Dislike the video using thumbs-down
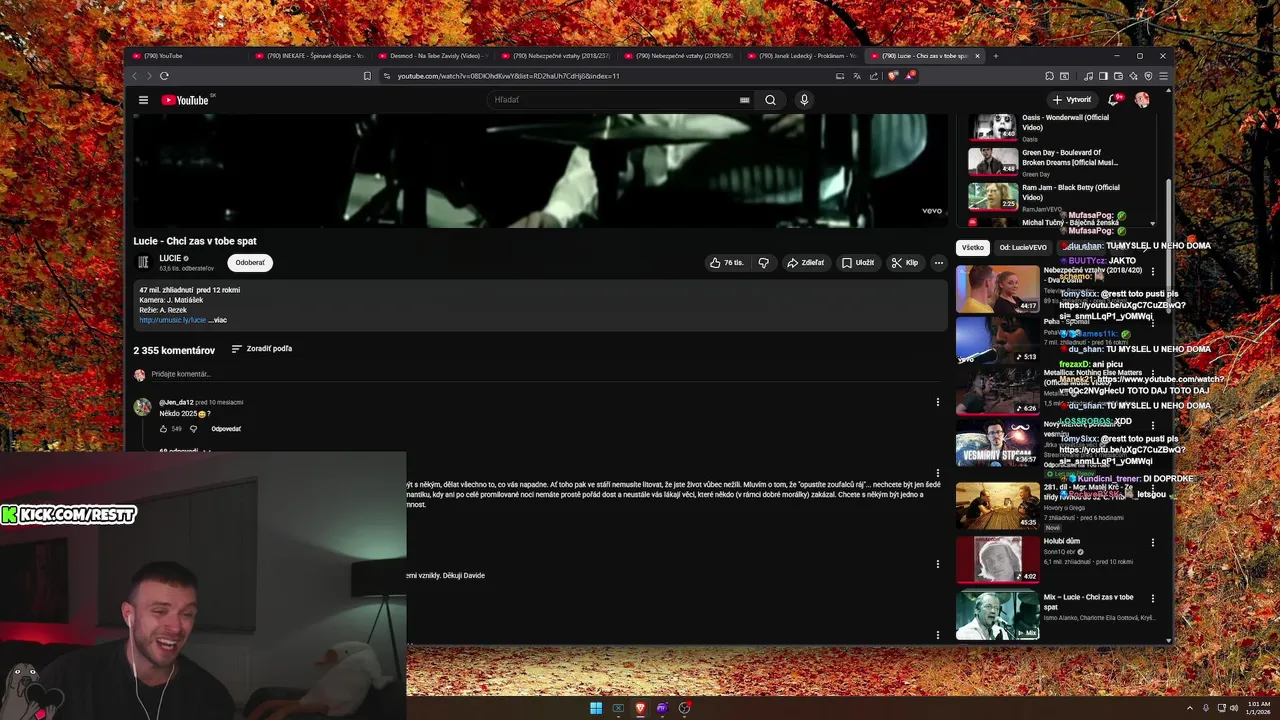 764,263
